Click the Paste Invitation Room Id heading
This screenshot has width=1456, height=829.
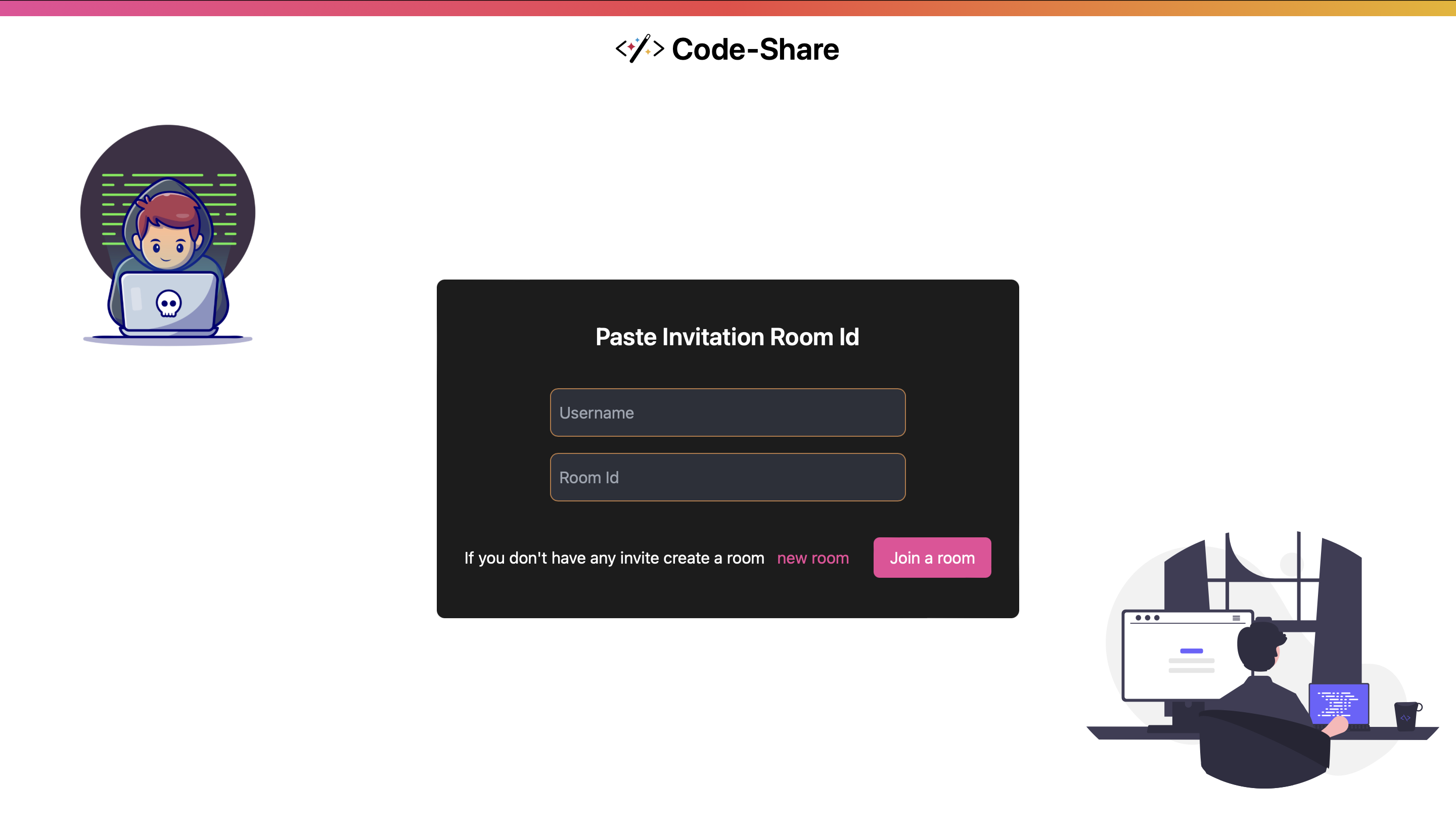(727, 337)
